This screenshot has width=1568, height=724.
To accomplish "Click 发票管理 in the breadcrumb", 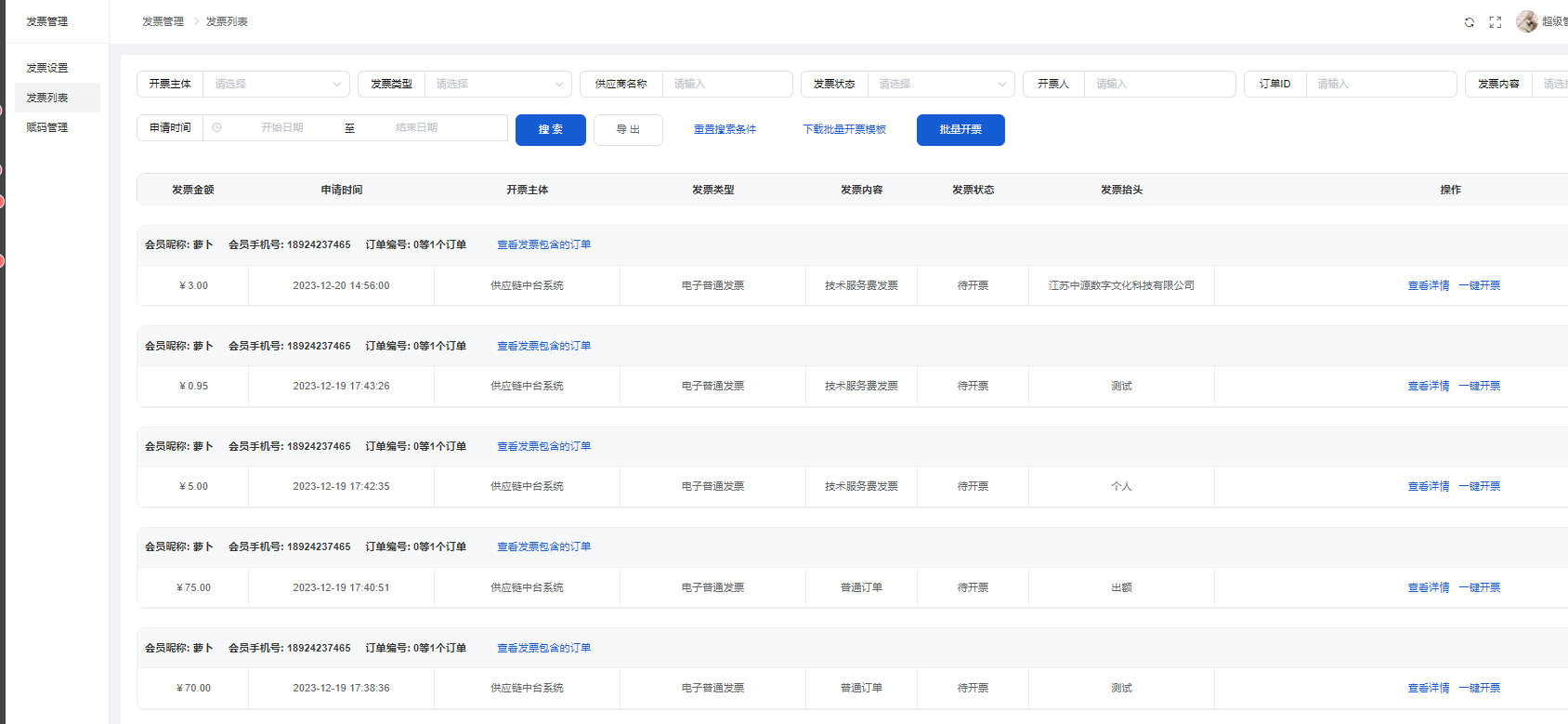I will click(163, 21).
